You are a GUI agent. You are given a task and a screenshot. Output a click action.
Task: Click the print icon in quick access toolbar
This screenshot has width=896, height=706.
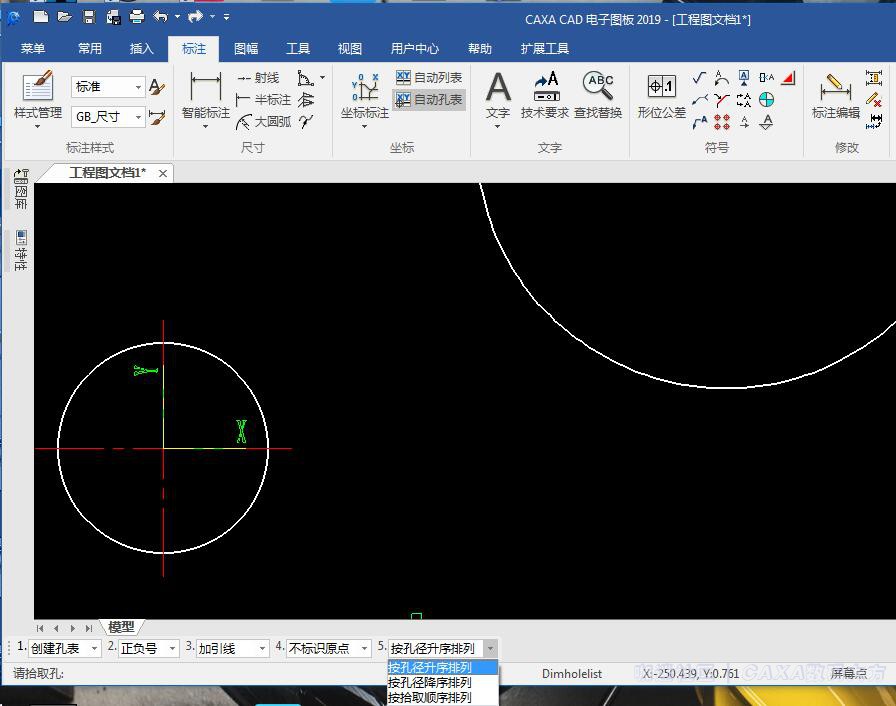pyautogui.click(x=137, y=16)
